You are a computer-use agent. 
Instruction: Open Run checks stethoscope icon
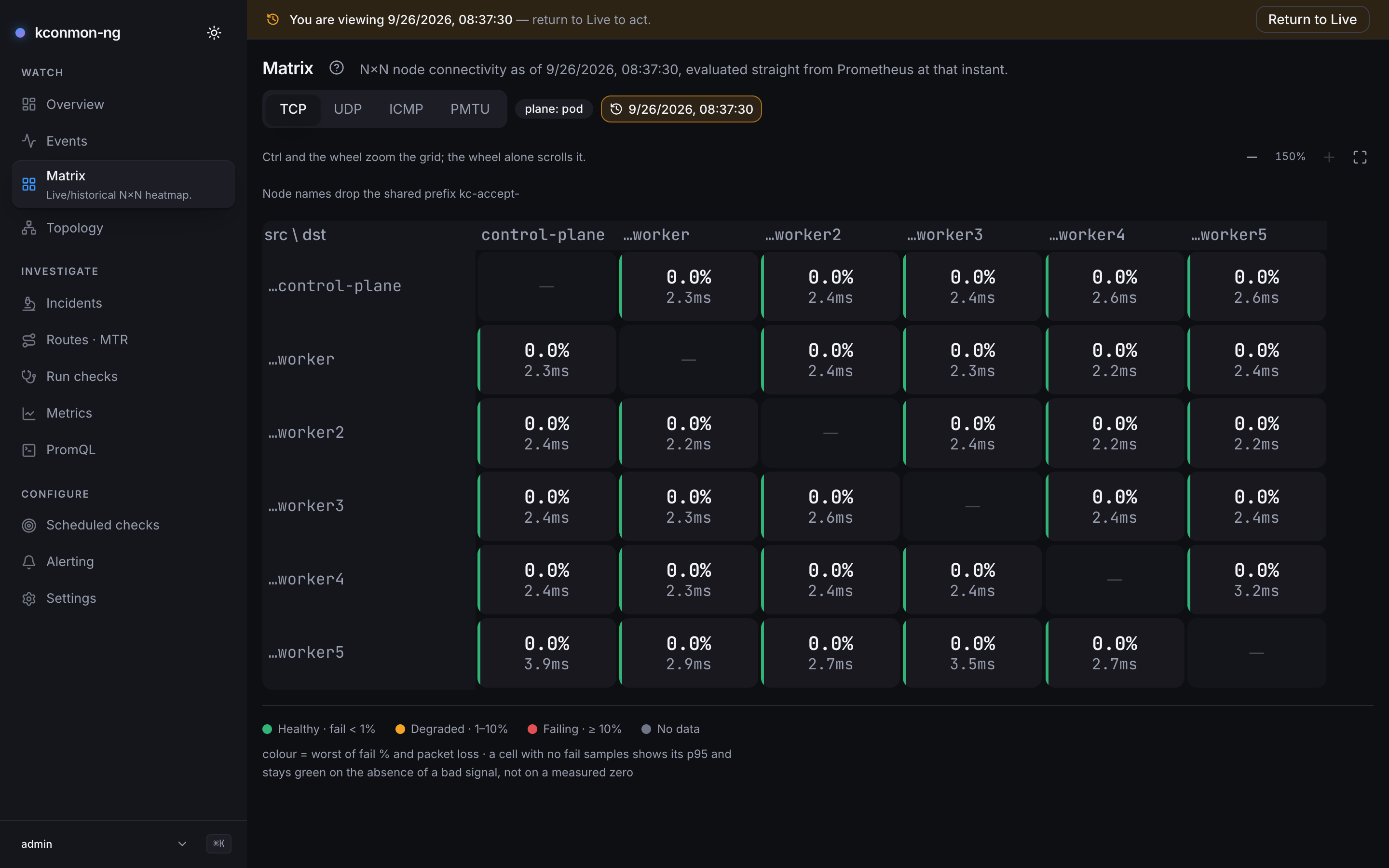point(29,377)
